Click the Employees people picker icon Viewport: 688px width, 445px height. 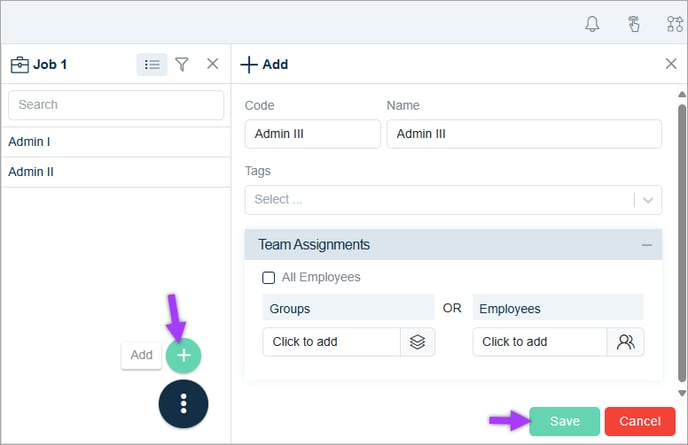pos(625,341)
